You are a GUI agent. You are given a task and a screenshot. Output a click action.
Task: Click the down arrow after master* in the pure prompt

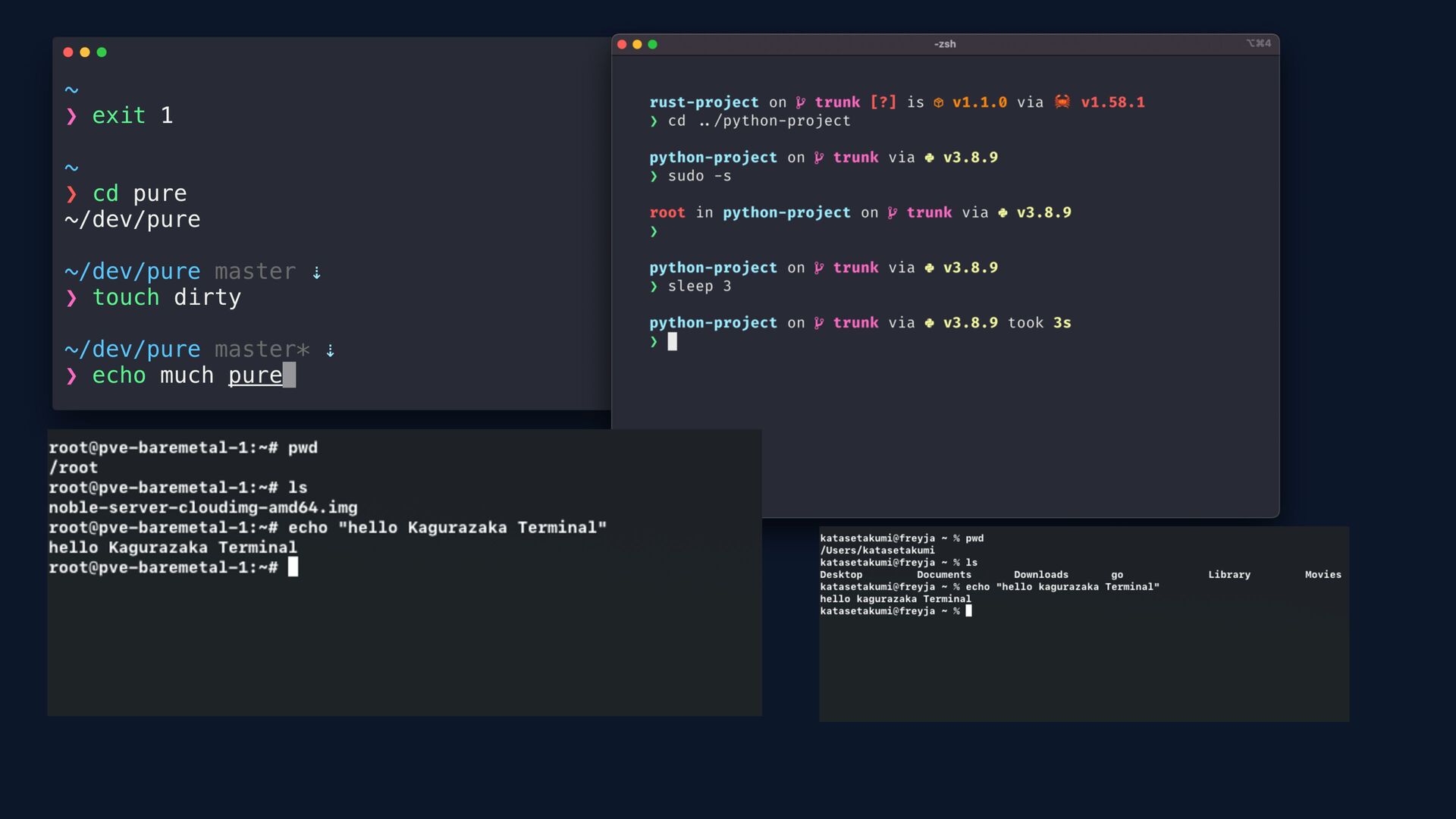pyautogui.click(x=330, y=350)
